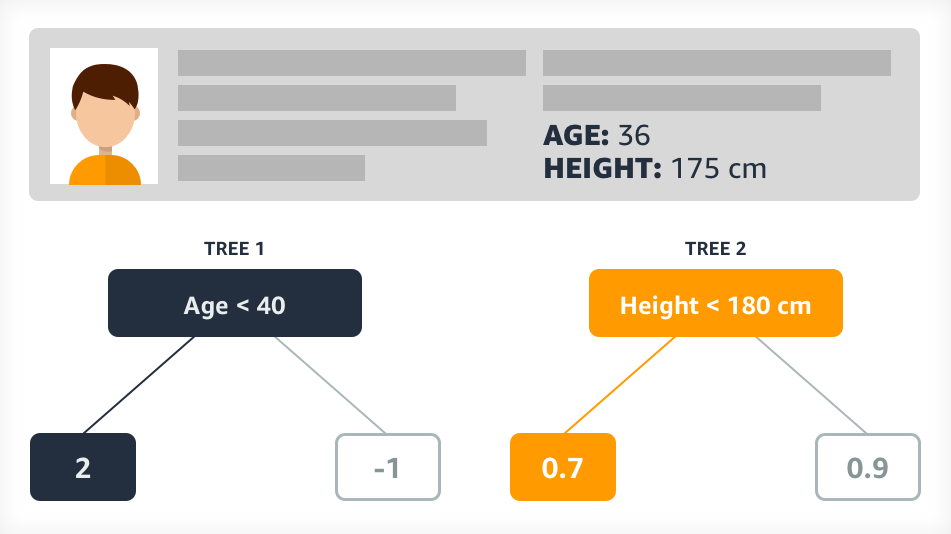Click the "TREE 1" heading

(234, 249)
